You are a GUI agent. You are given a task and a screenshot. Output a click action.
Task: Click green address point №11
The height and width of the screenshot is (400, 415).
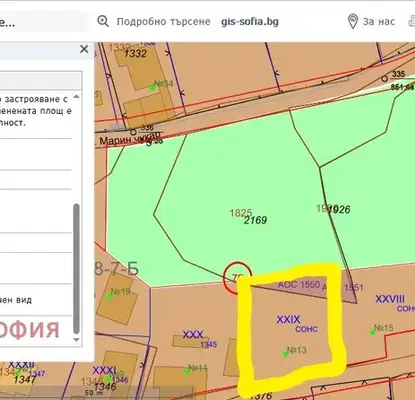point(187,372)
